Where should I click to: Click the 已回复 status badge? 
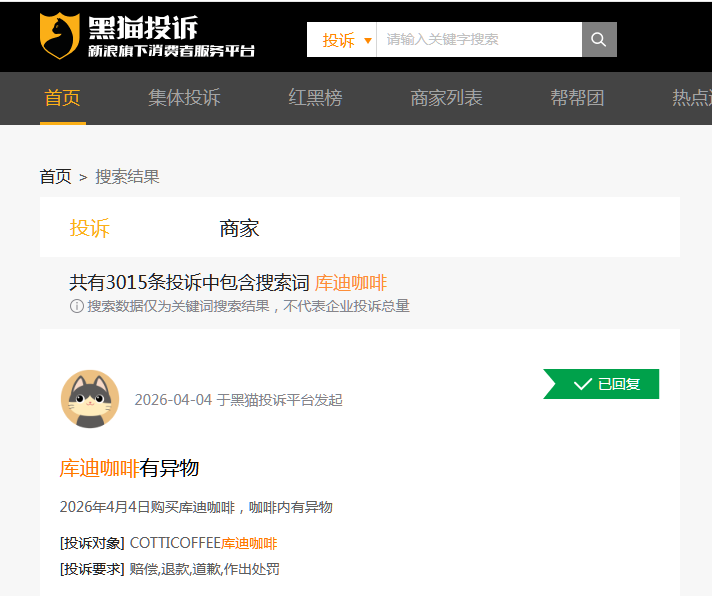(601, 384)
